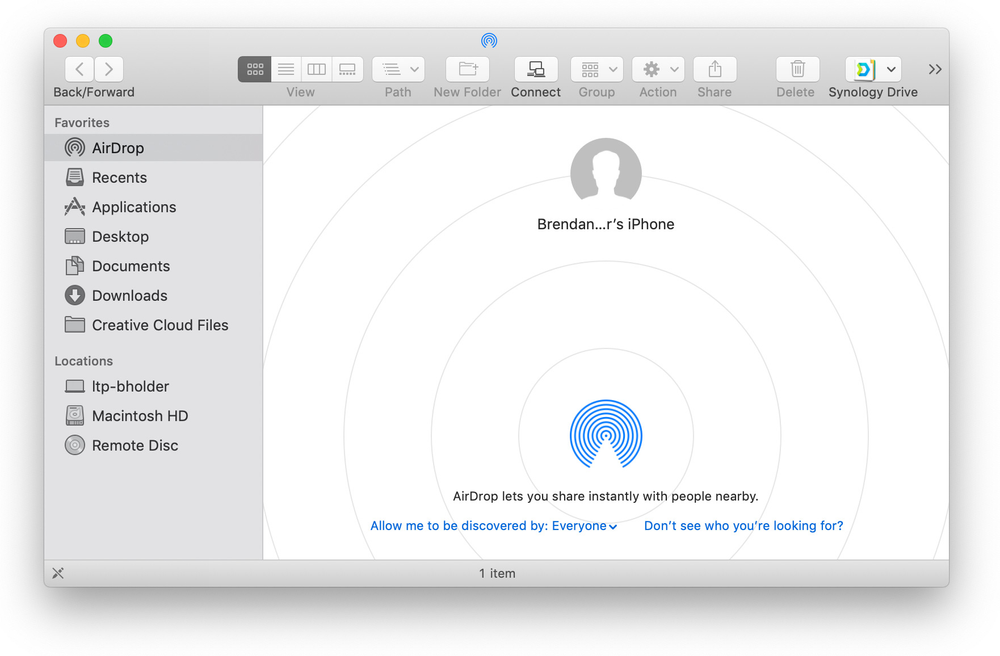1000x656 pixels.
Task: Select the iPhone contact avatar
Action: pos(606,171)
